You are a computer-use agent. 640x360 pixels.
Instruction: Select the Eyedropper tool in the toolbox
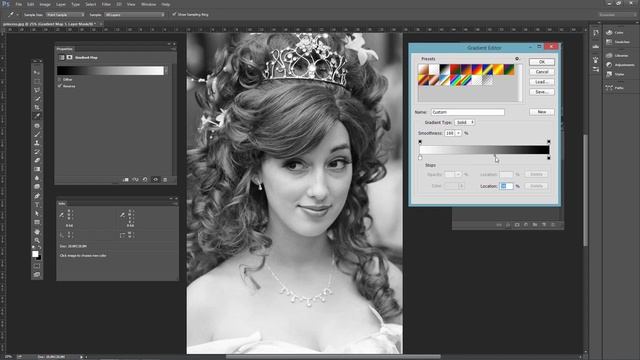click(37, 116)
